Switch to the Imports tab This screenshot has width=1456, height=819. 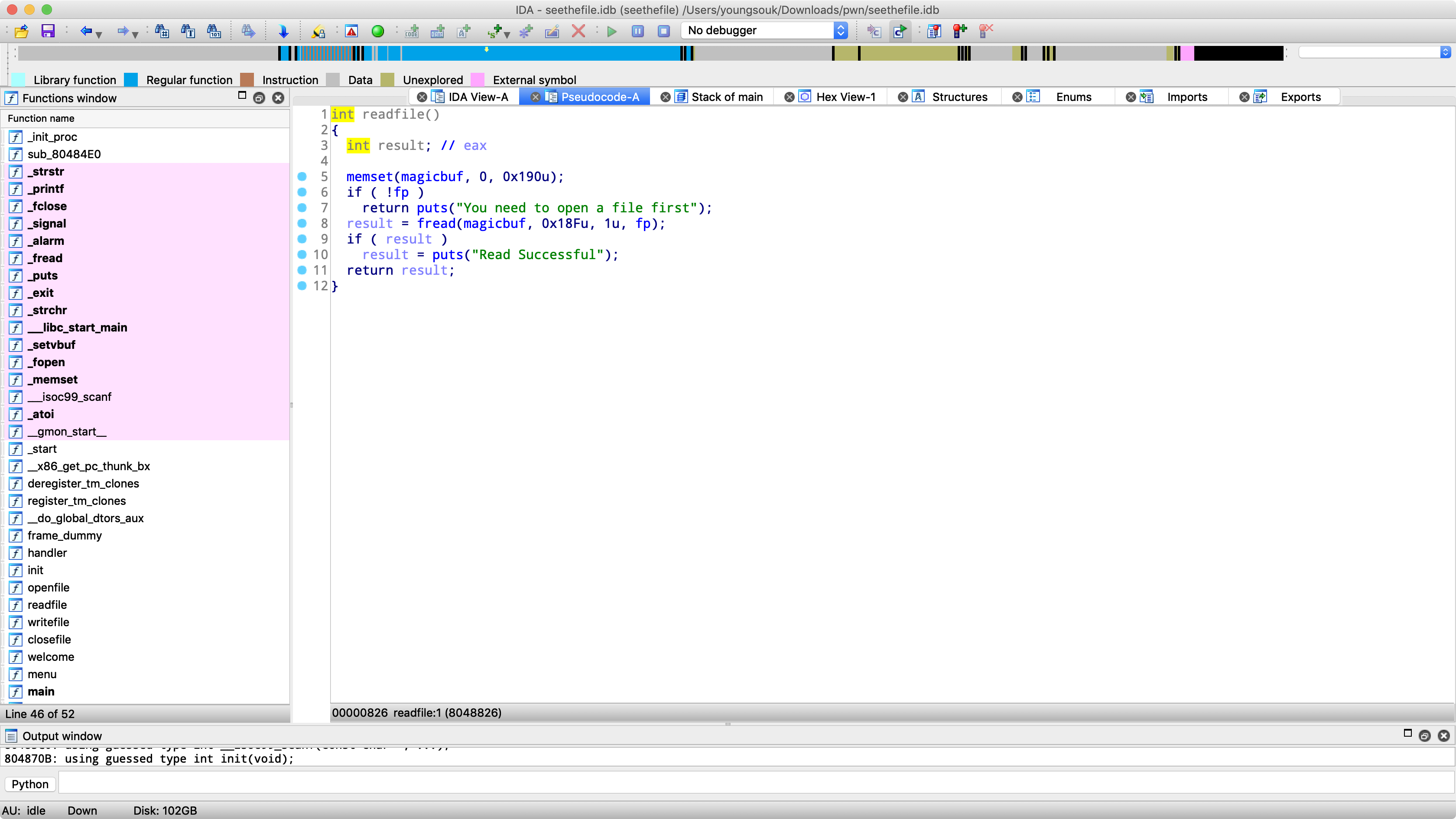tap(1186, 97)
